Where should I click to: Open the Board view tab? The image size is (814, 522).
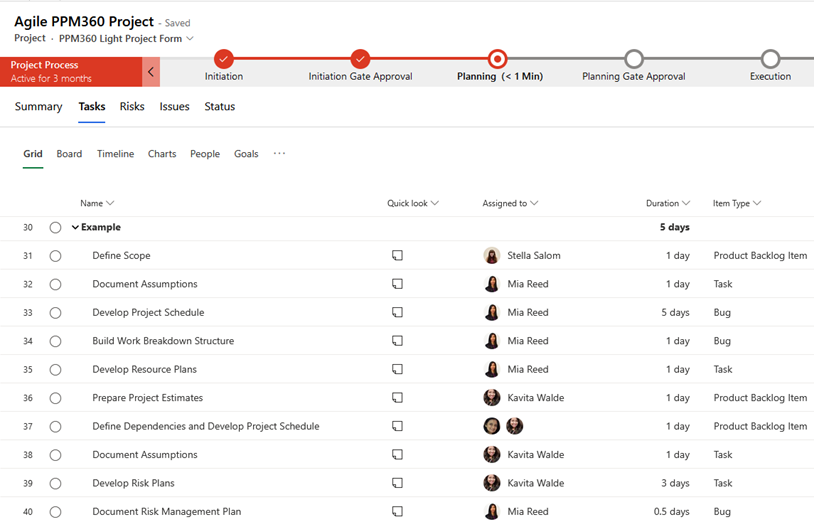coord(69,154)
